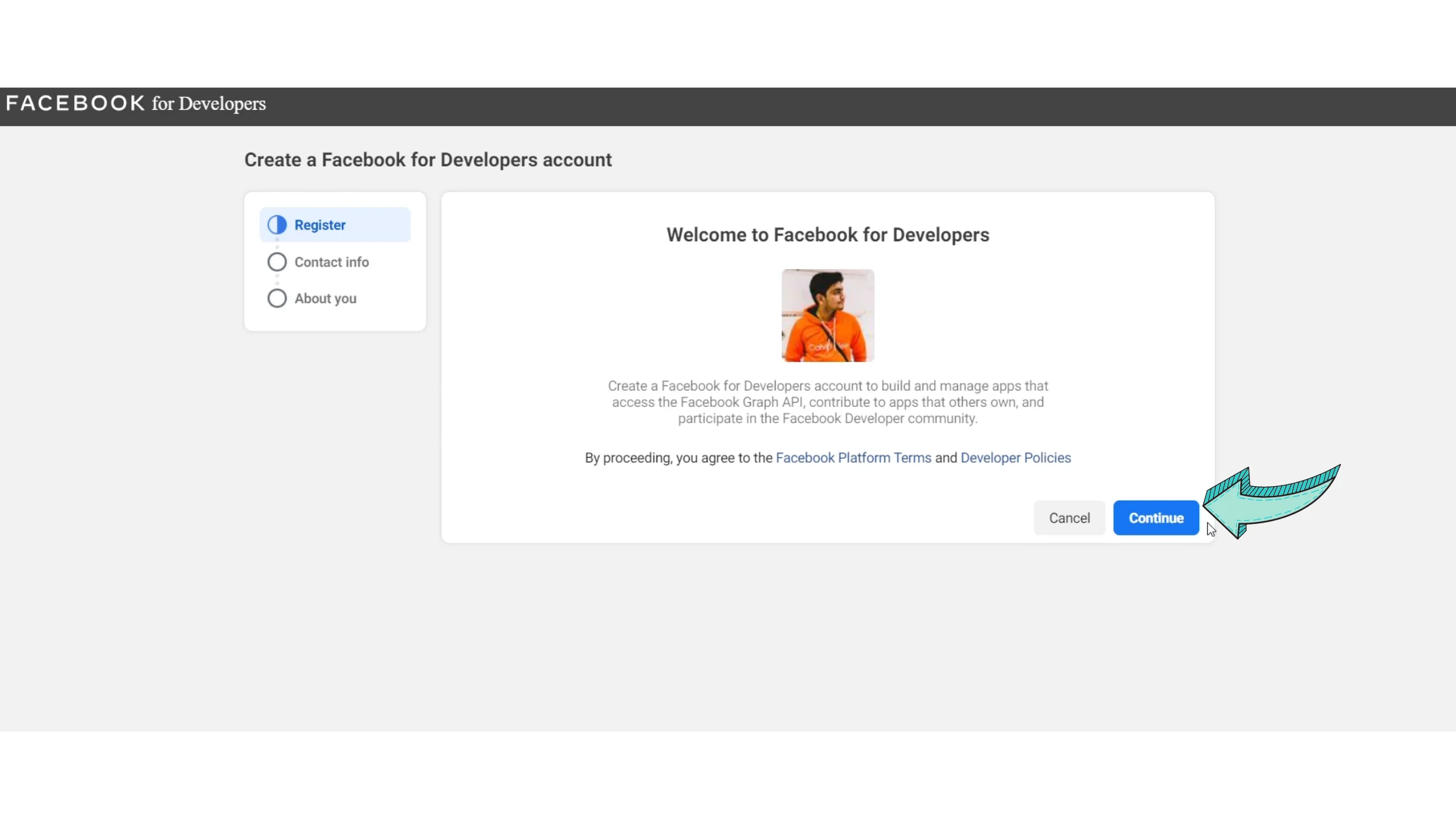1456x819 pixels.
Task: Click the FACEBOOK wordmark logo
Action: click(x=75, y=103)
